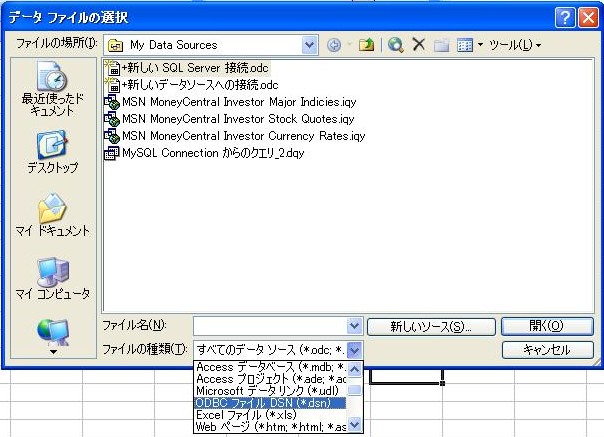This screenshot has width=604, height=437.
Task: Select MSN MoneyCentral Investor Currency Rates.iqy
Action: [235, 136]
